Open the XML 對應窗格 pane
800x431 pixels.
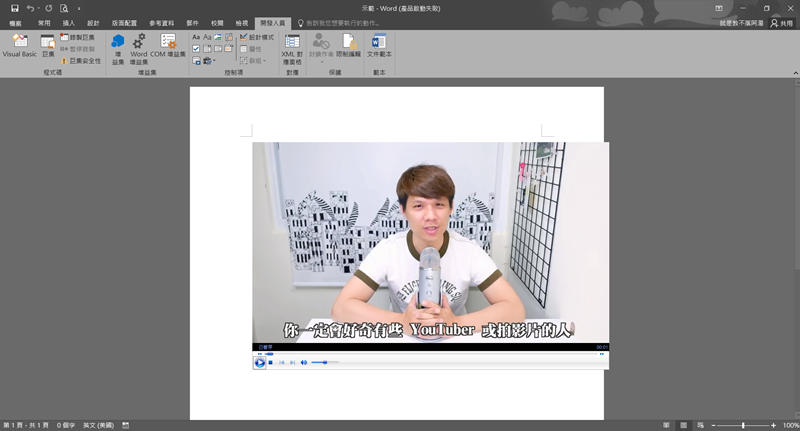(x=292, y=47)
